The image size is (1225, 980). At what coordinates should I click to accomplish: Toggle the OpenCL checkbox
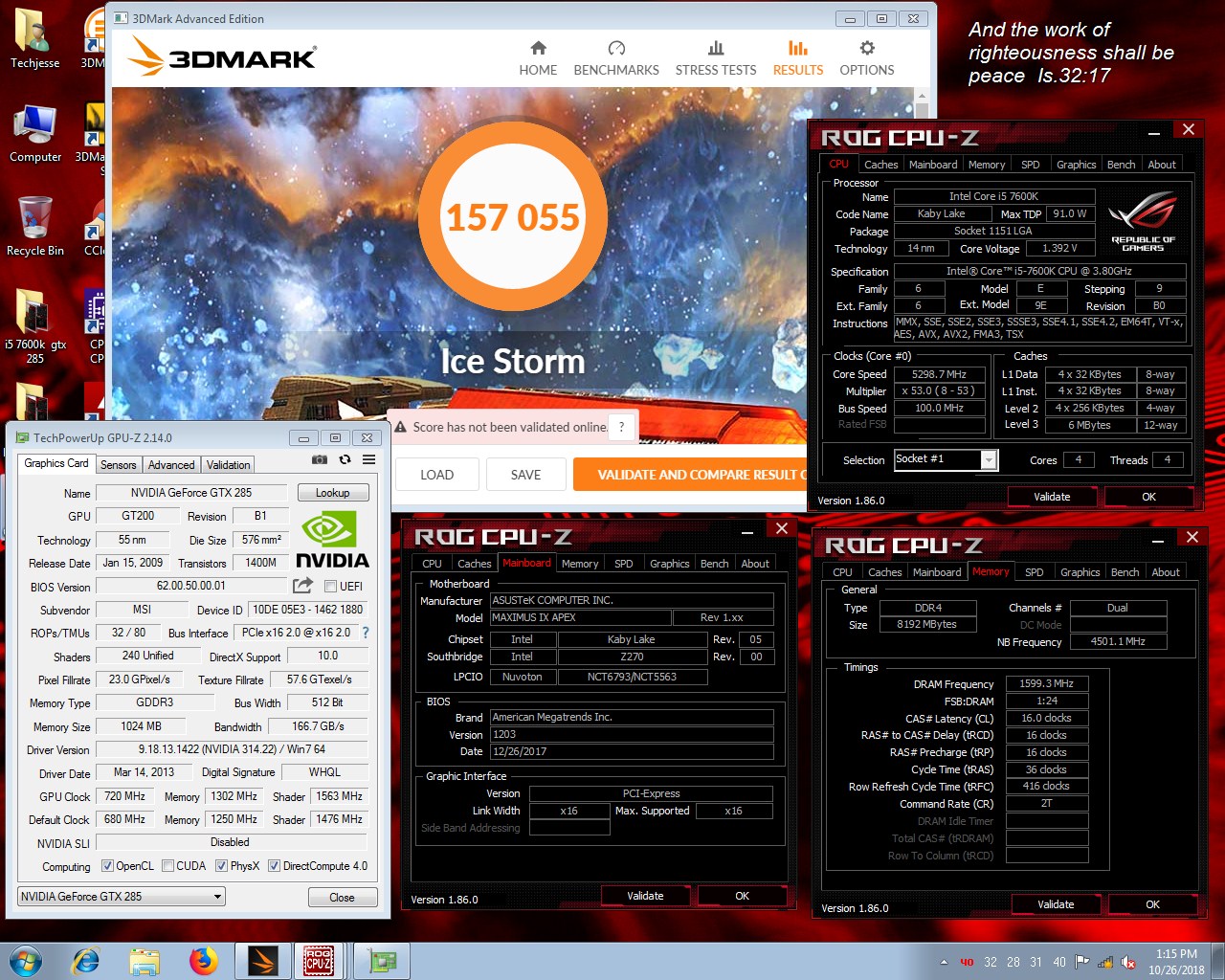point(108,866)
